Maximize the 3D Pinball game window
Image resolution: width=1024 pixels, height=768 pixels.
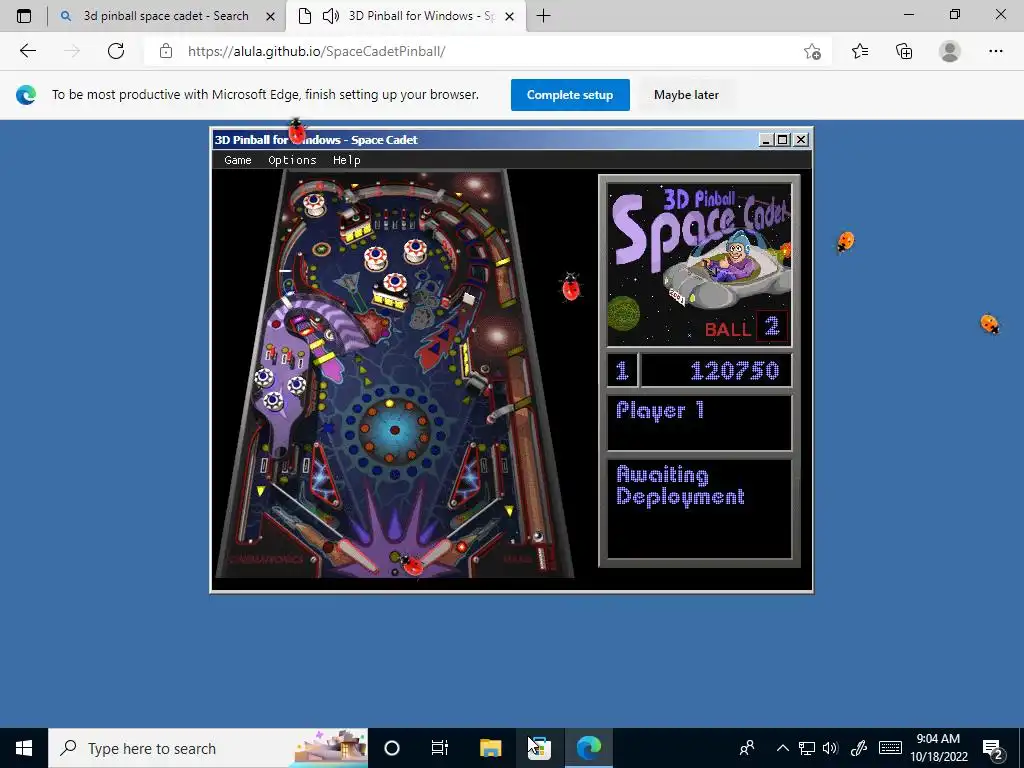tap(782, 140)
